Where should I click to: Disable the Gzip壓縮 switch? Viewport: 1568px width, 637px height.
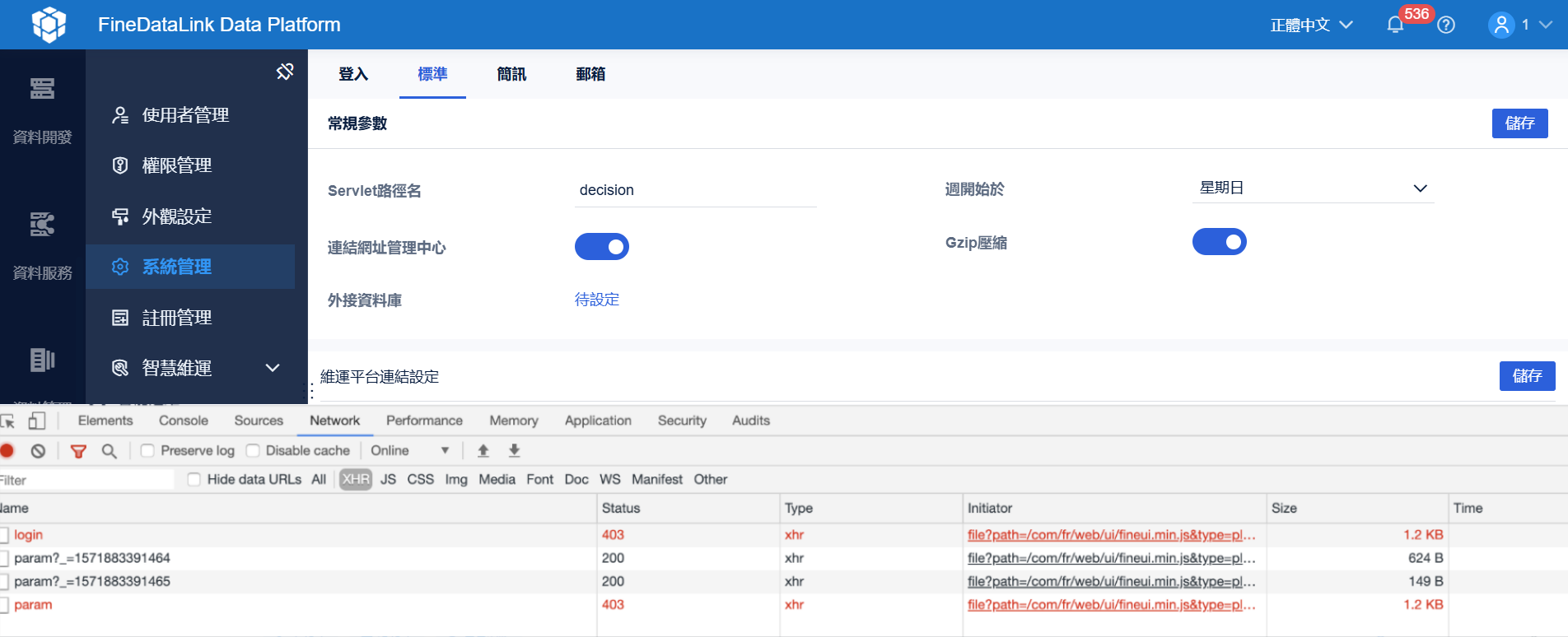(x=1219, y=242)
